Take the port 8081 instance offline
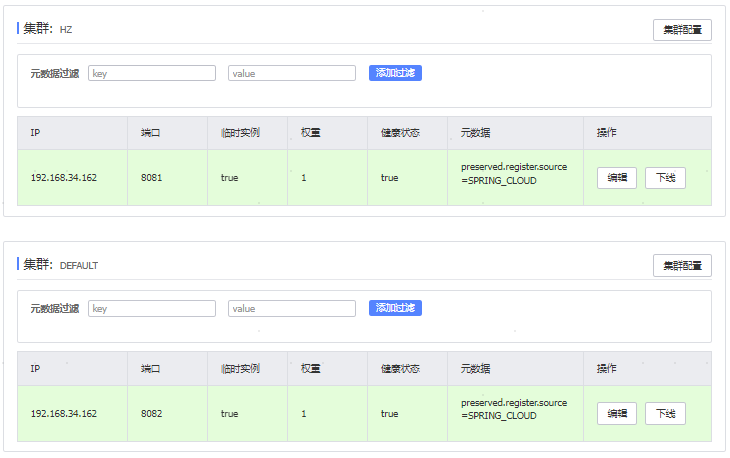Image resolution: width=730 pixels, height=458 pixels. [665, 178]
